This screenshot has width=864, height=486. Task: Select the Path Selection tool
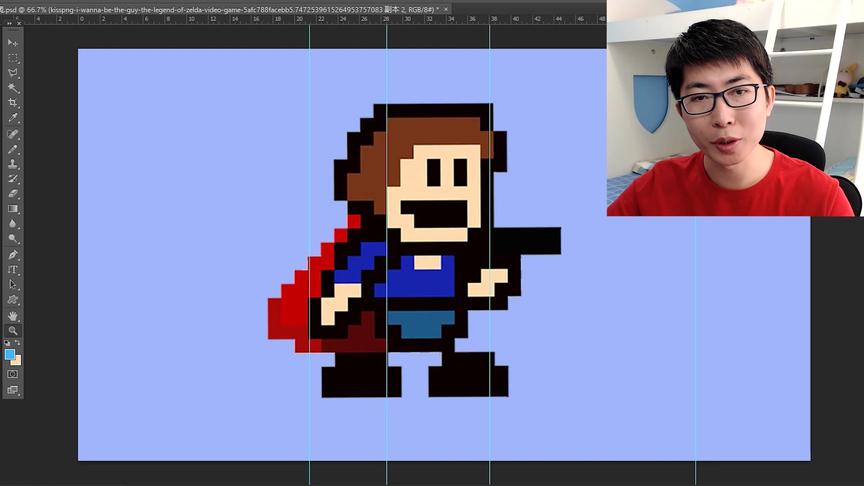pyautogui.click(x=13, y=284)
